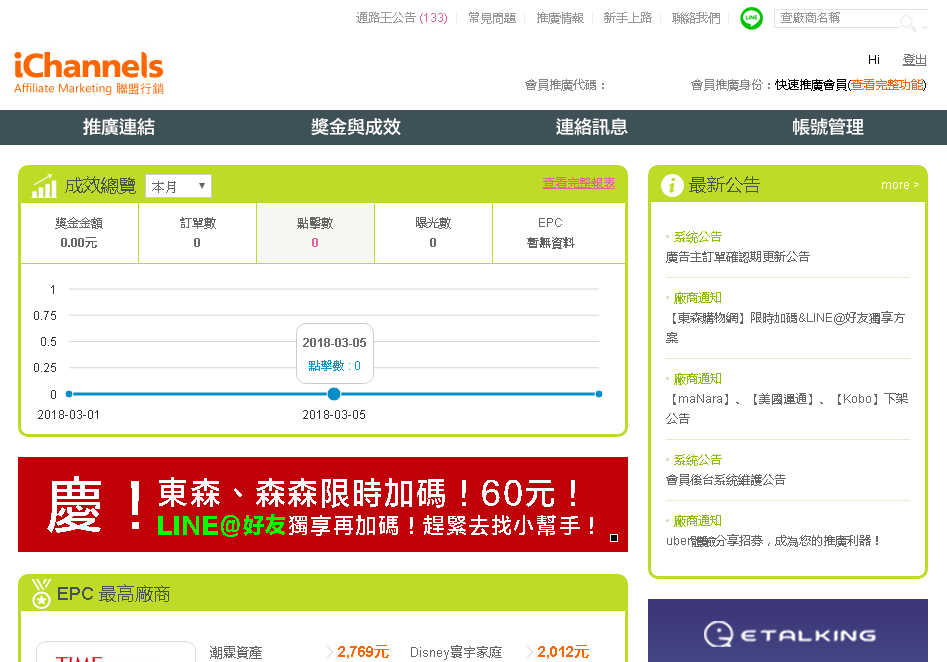Click the search magnifier icon

(x=907, y=23)
